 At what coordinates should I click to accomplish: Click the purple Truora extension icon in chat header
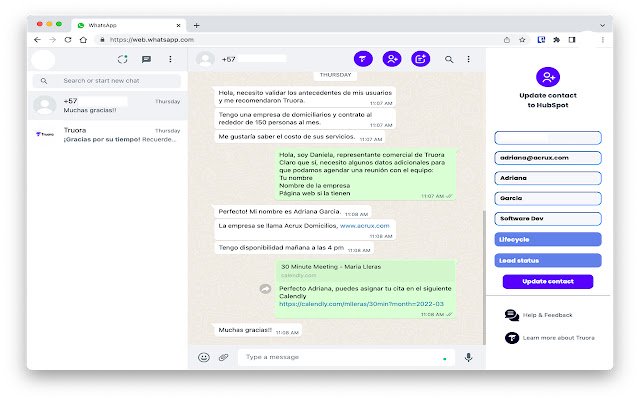click(x=363, y=59)
